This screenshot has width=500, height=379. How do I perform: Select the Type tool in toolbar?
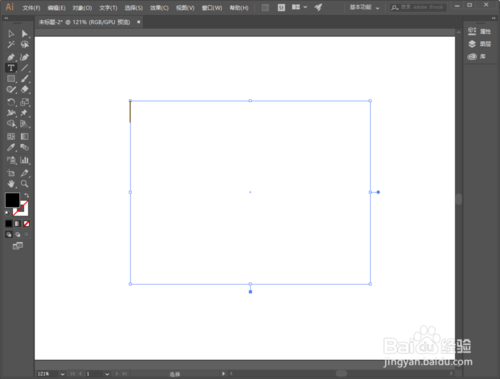coord(11,68)
